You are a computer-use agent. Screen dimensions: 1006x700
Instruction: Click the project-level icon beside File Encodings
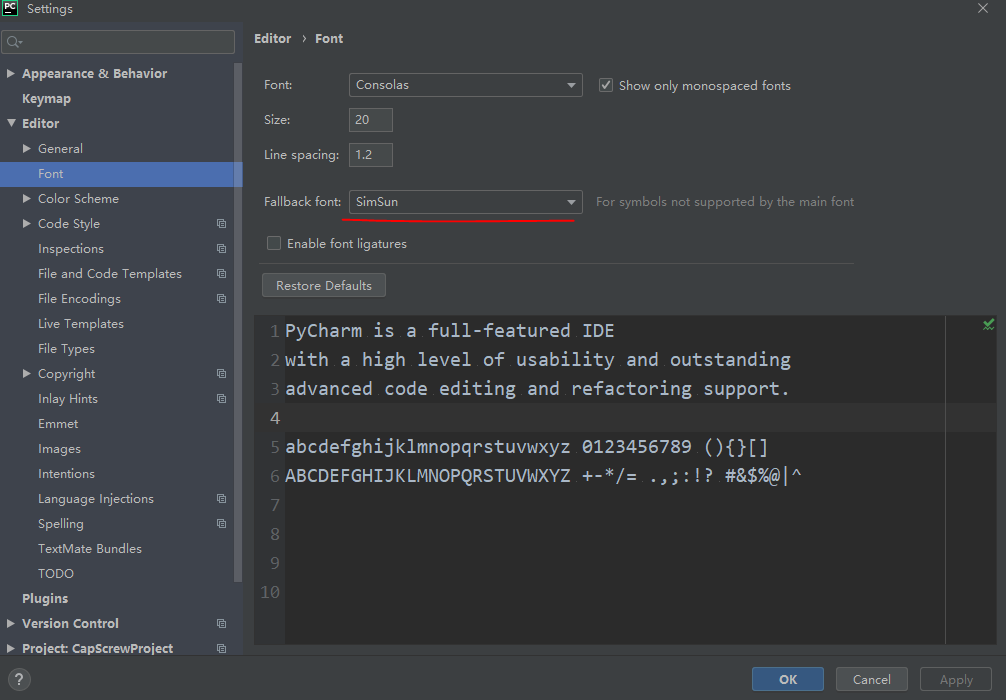click(221, 298)
